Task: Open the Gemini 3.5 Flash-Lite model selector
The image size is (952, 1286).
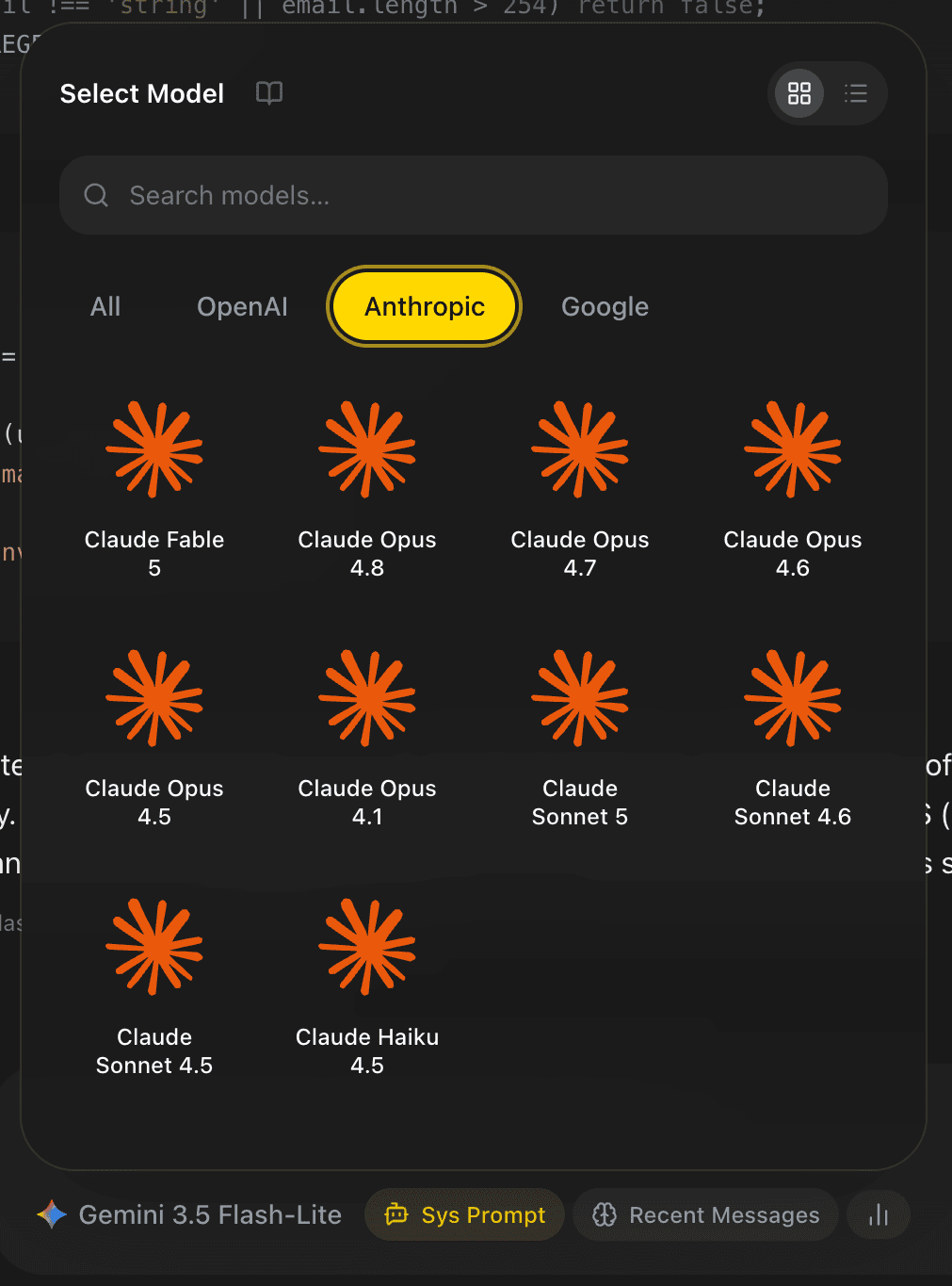Action: pyautogui.click(x=189, y=1214)
